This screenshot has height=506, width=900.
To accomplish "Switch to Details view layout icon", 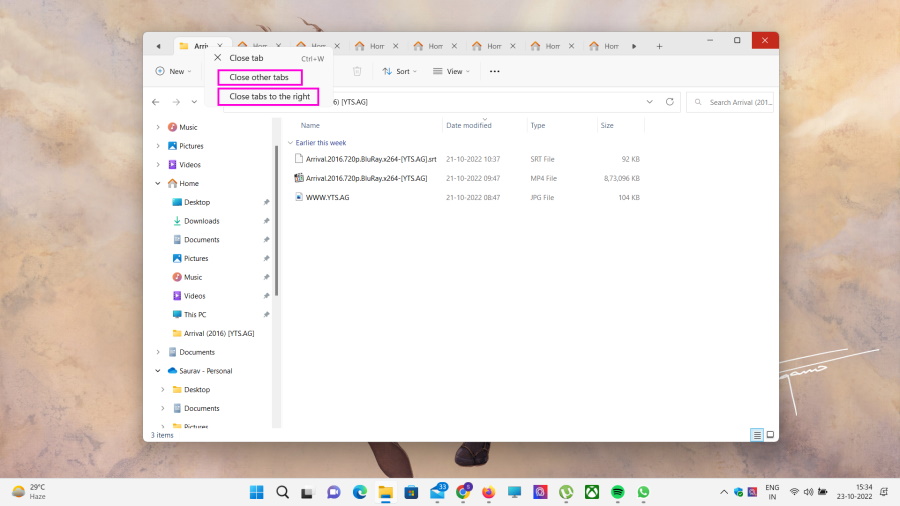I will tap(757, 435).
